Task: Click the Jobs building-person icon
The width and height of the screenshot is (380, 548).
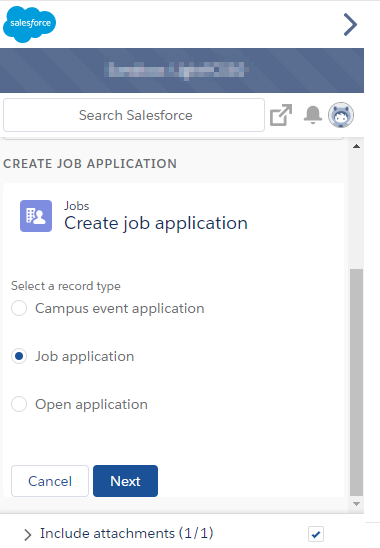Action: pyautogui.click(x=36, y=216)
